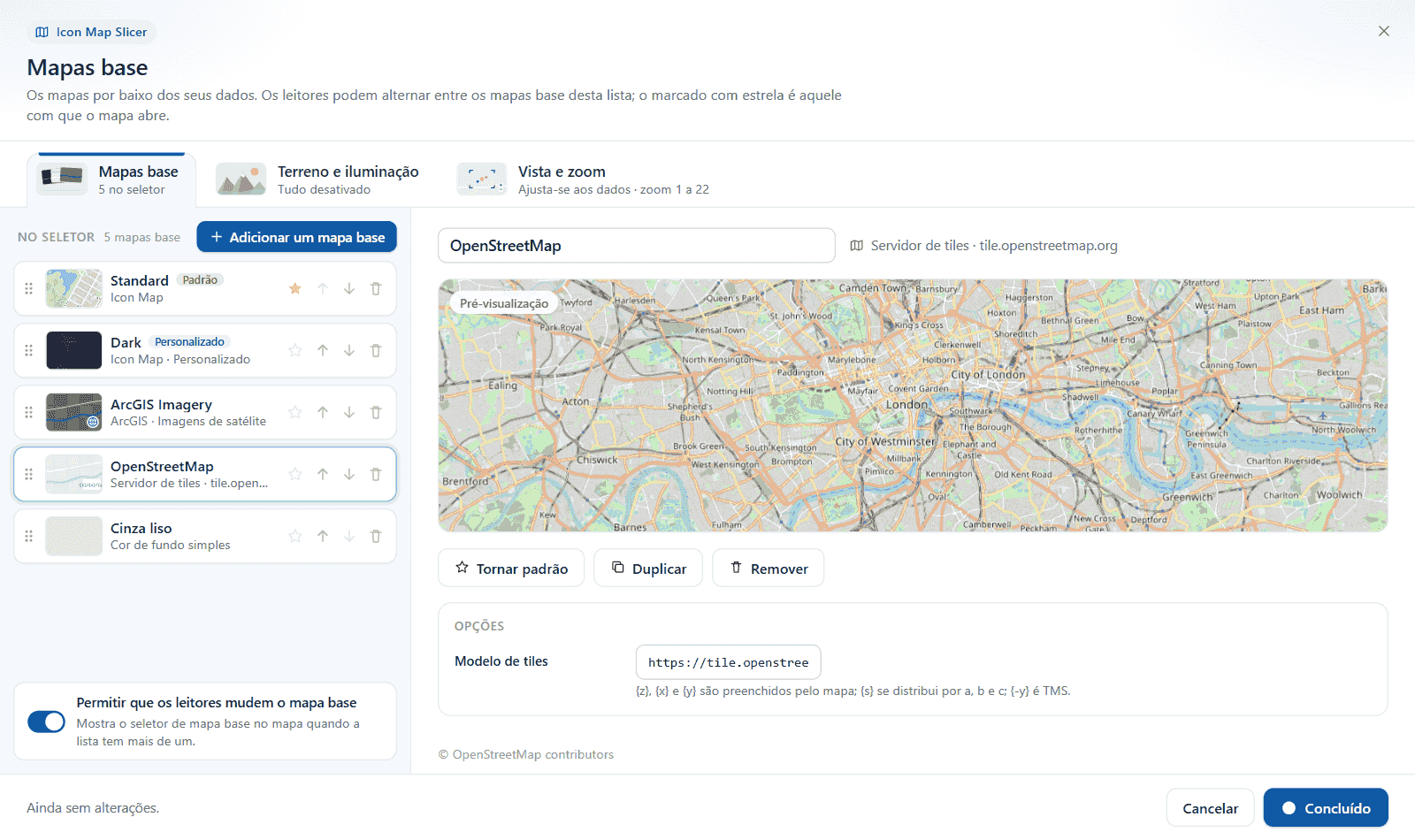This screenshot has width=1415, height=840.
Task: Click Adicionar um mapa base button
Action: coord(296,237)
